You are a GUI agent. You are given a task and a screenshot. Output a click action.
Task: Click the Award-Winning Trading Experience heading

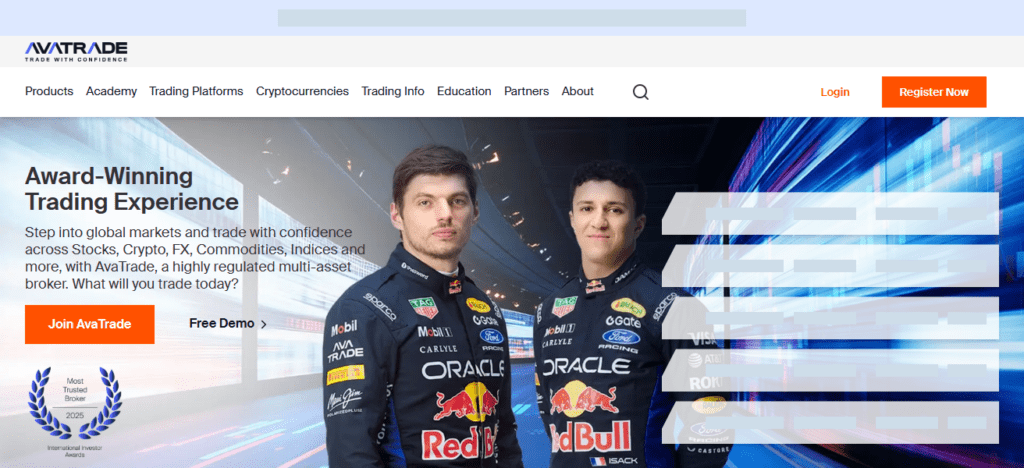tap(132, 189)
